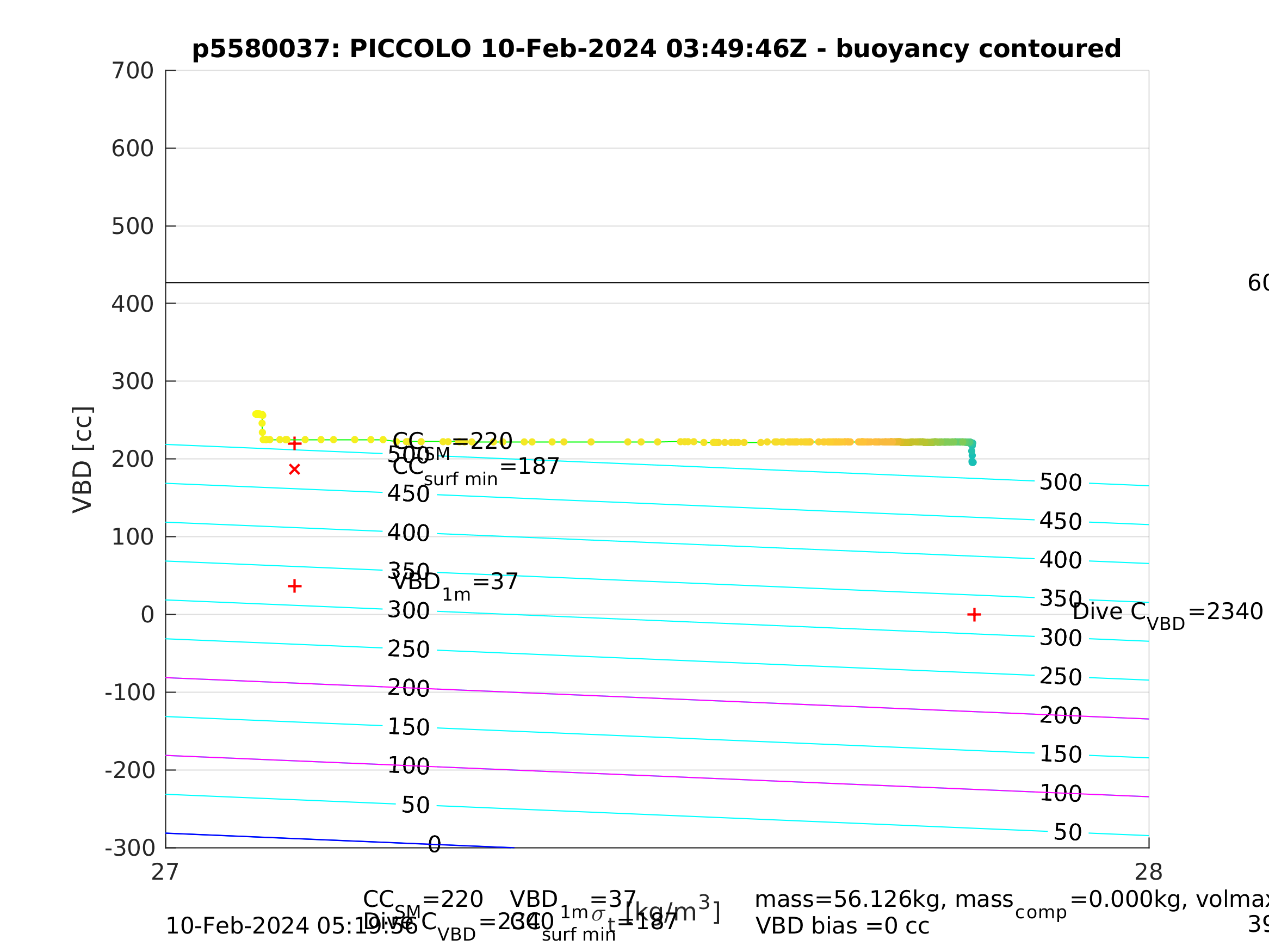
Task: Click the 'VBD_1m=37' annotation inside the plot
Action: (455, 586)
